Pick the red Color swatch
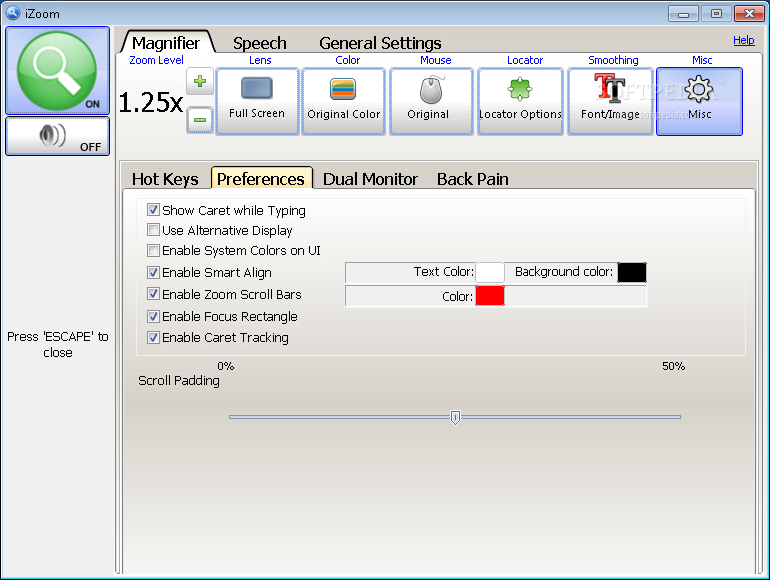The width and height of the screenshot is (770, 580). pos(490,296)
